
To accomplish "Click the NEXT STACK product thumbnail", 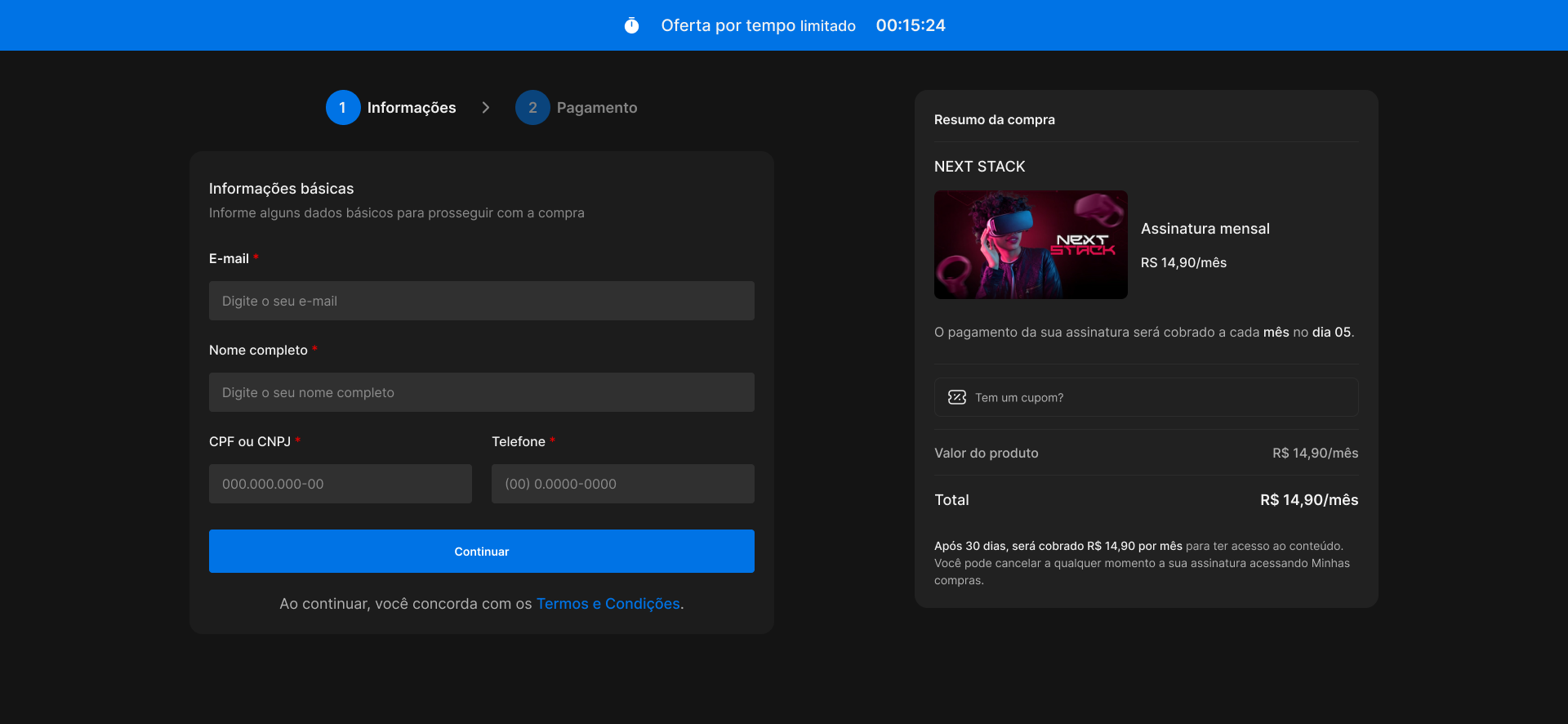I will click(1031, 244).
